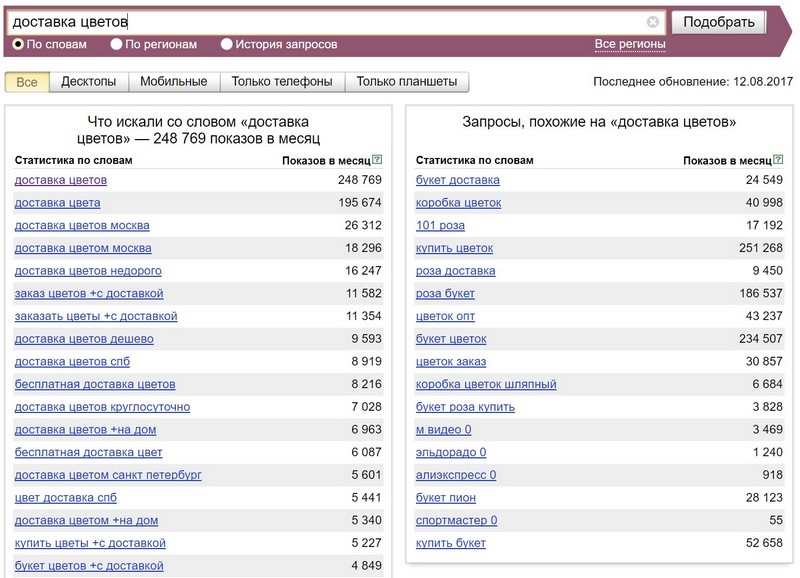Click the «букет доставка» similar query

(457, 180)
